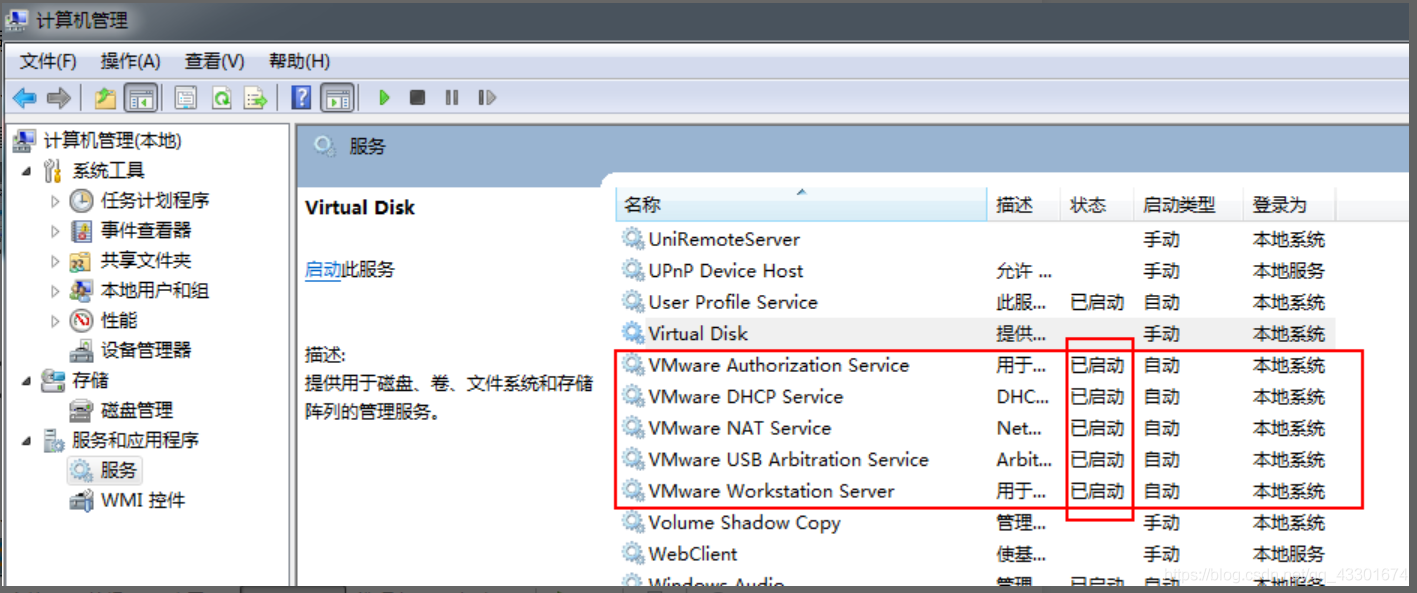Click 已启动 status of VMware DHCP Service
Viewport: 1417px width, 593px height.
pos(1097,397)
